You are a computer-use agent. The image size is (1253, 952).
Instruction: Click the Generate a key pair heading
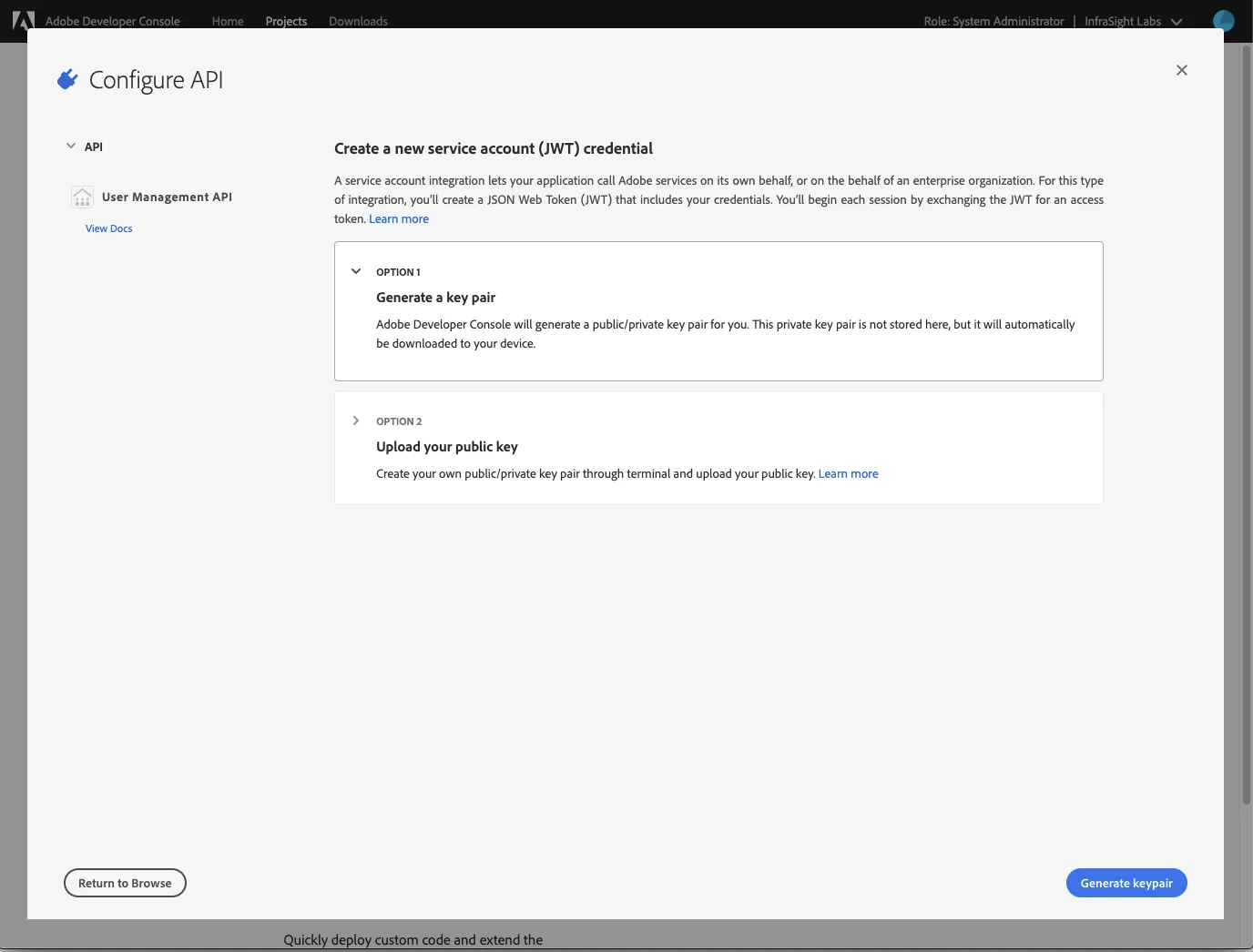(436, 298)
